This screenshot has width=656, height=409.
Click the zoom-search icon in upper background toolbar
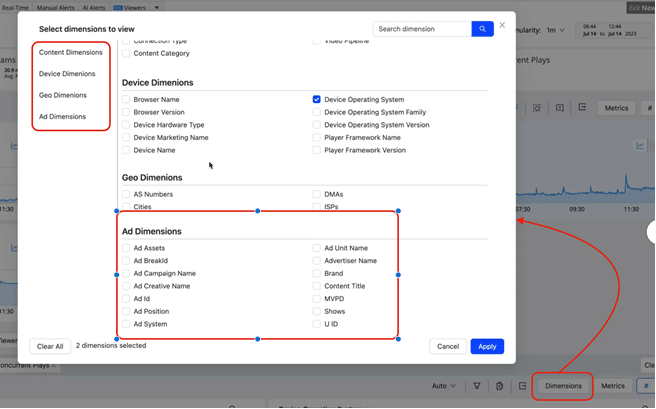[x=537, y=108]
